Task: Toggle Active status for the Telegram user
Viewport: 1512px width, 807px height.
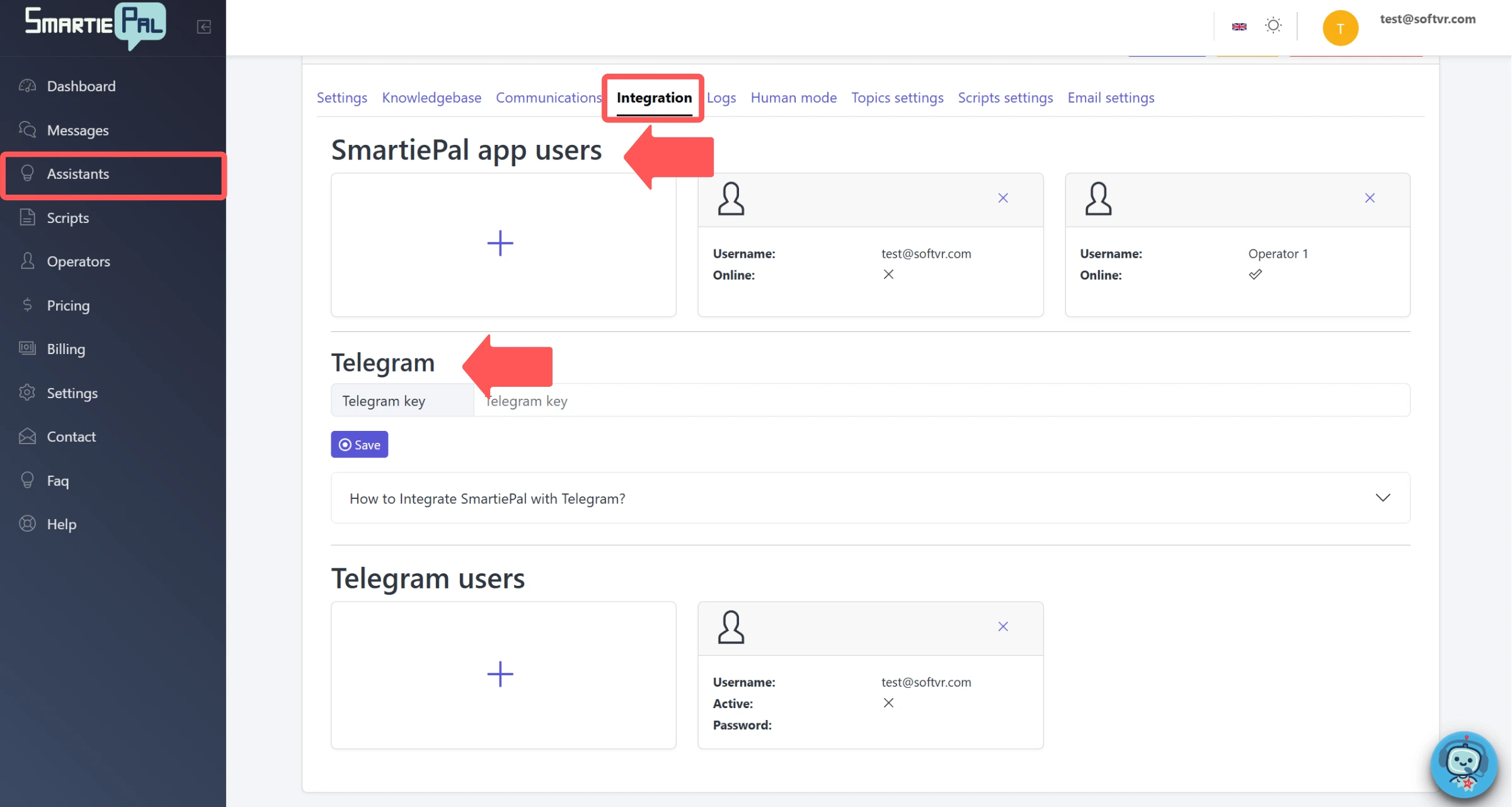Action: (888, 702)
